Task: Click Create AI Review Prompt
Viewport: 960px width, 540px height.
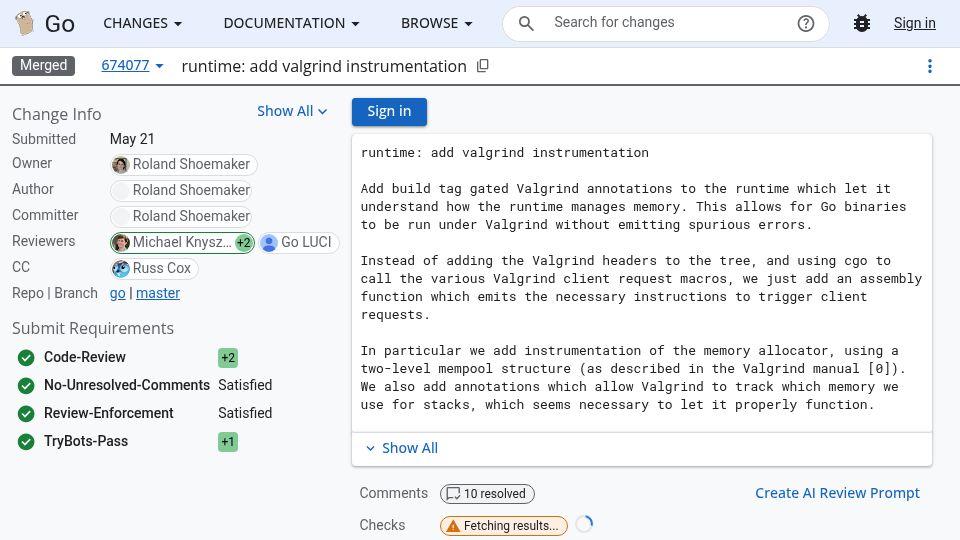Action: [837, 493]
